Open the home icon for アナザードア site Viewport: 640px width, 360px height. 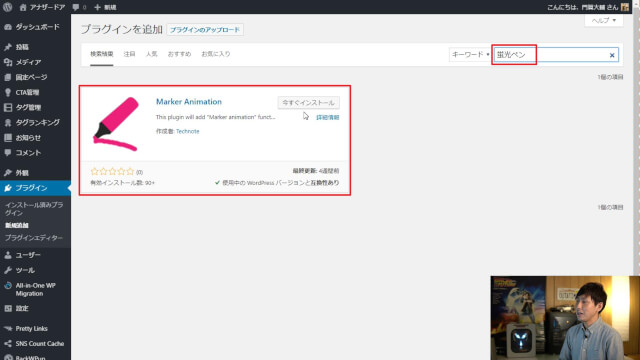(23, 7)
